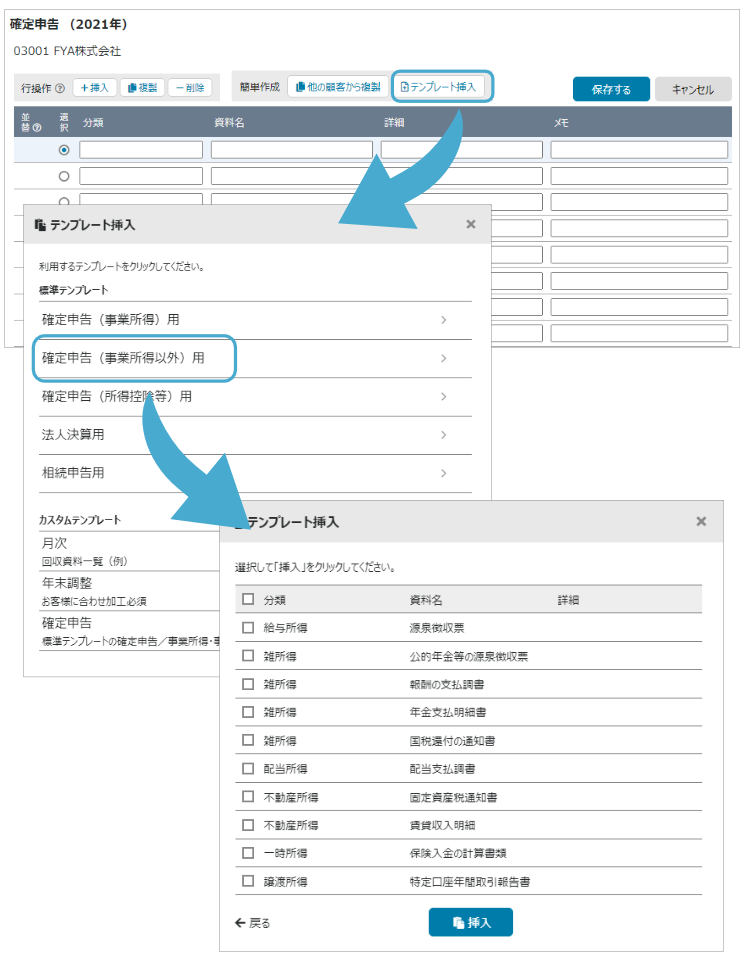The height and width of the screenshot is (964, 750).
Task: Toggle the select-all checkbox in header
Action: pos(248,600)
